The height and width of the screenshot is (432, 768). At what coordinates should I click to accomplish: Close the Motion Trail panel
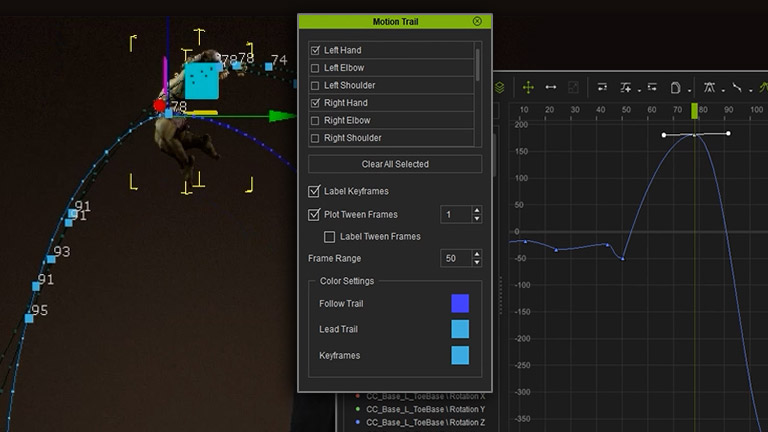tap(477, 21)
